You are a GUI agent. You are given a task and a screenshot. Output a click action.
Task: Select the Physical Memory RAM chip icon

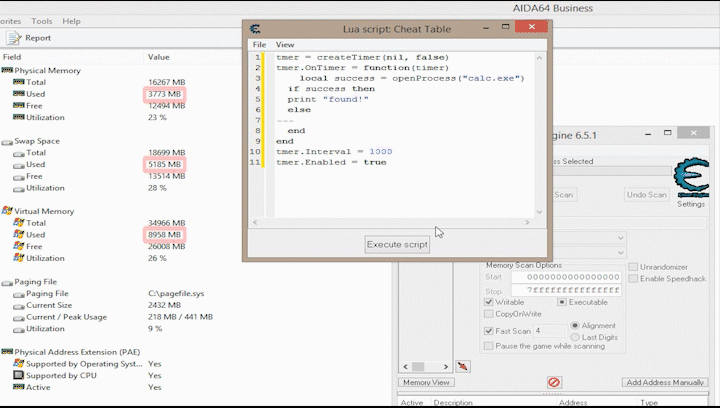coord(7,70)
